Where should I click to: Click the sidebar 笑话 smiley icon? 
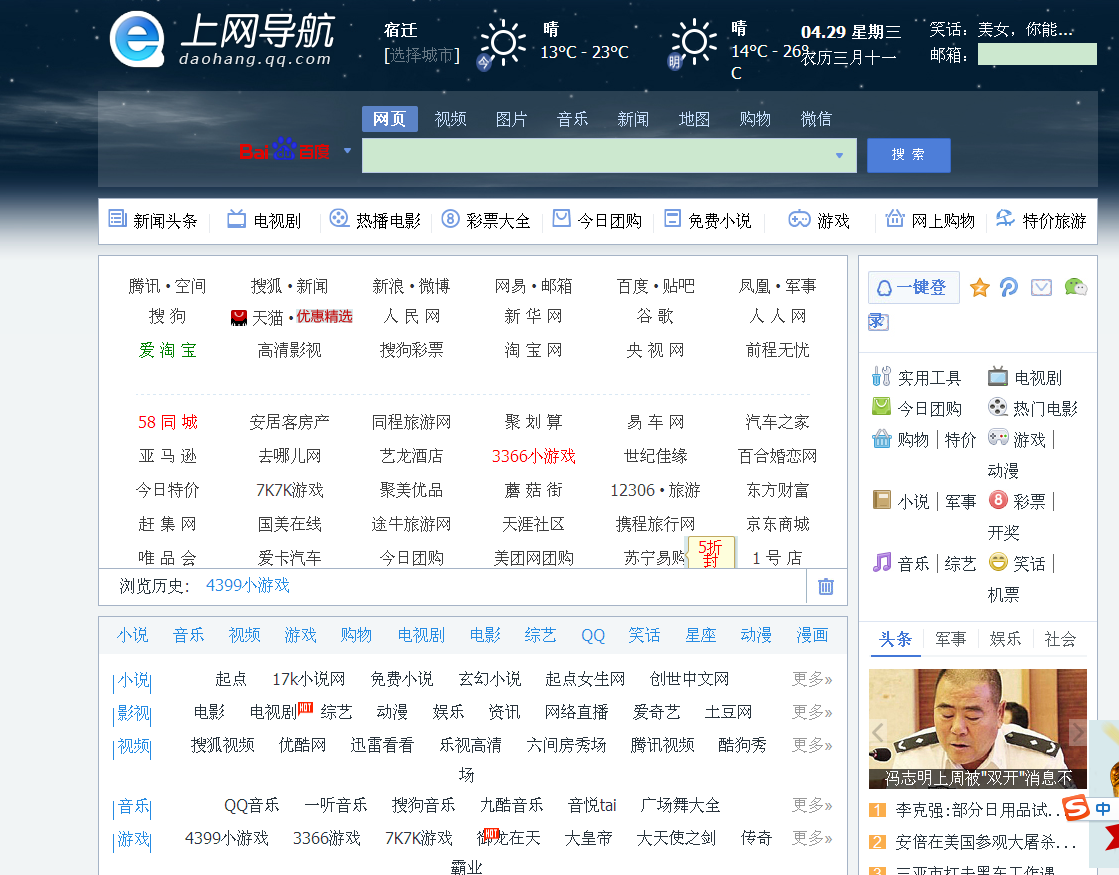tap(998, 562)
